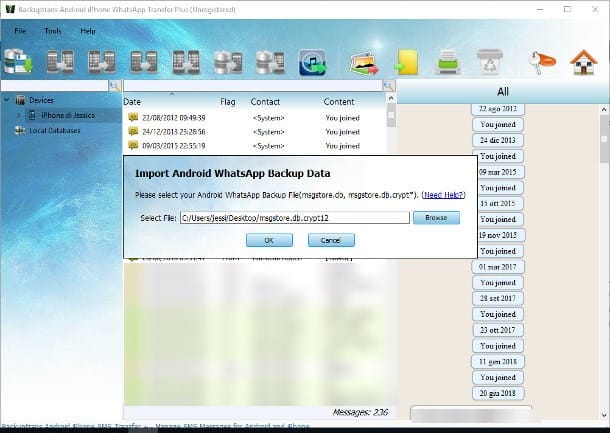The width and height of the screenshot is (610, 433).
Task: Click the 23 ott 2017 date bubble
Action: [498, 330]
